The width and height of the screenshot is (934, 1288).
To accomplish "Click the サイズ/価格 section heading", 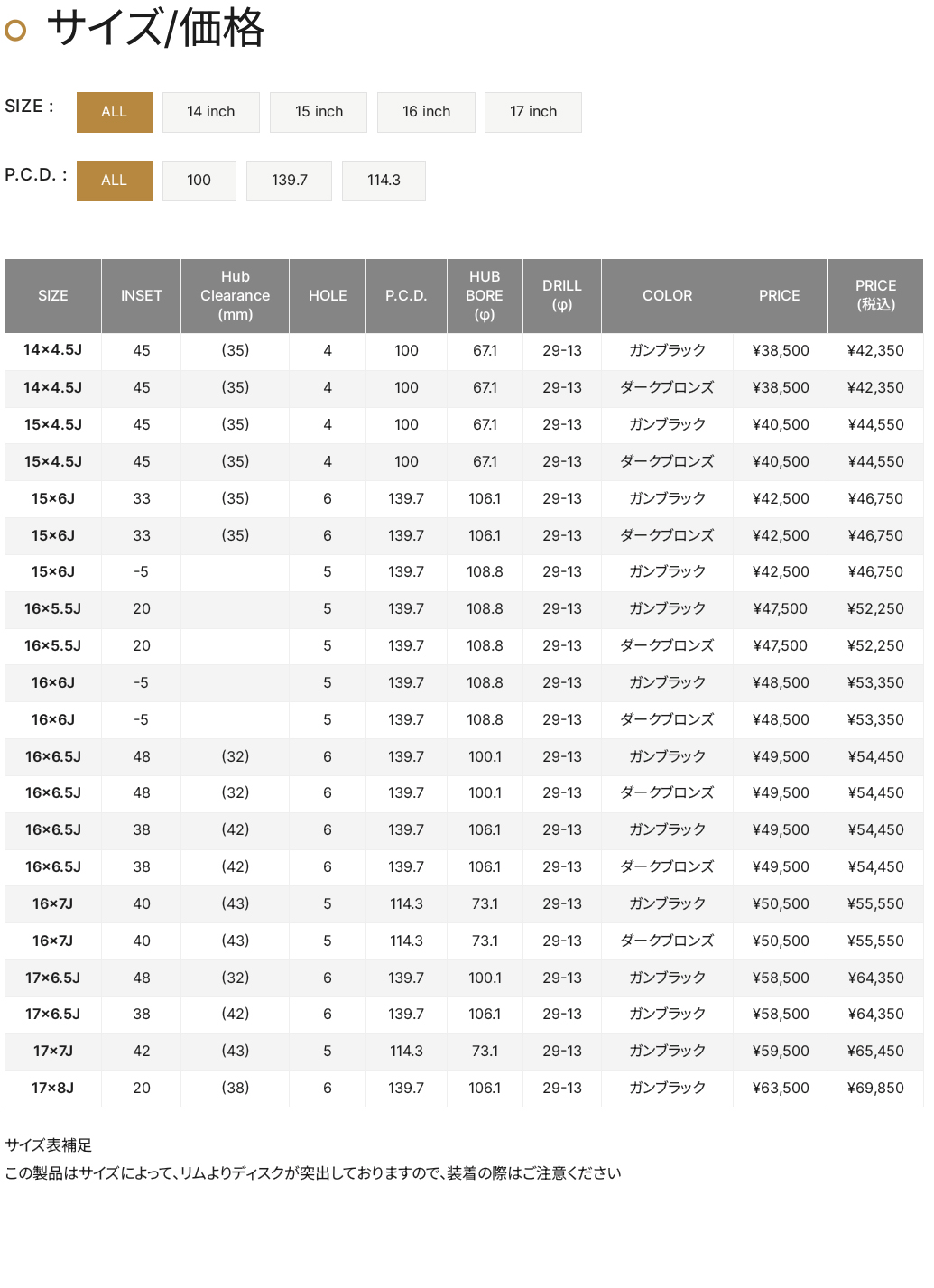I will pos(155,29).
